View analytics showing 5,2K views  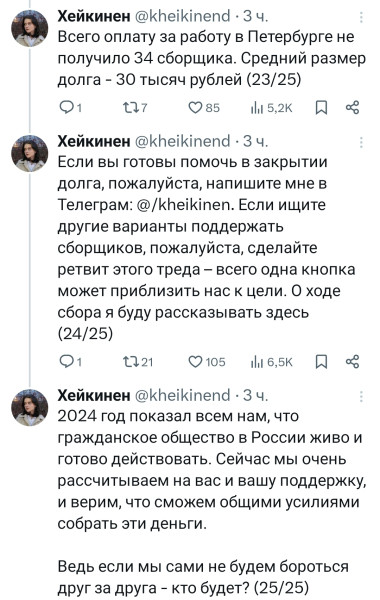[271, 108]
